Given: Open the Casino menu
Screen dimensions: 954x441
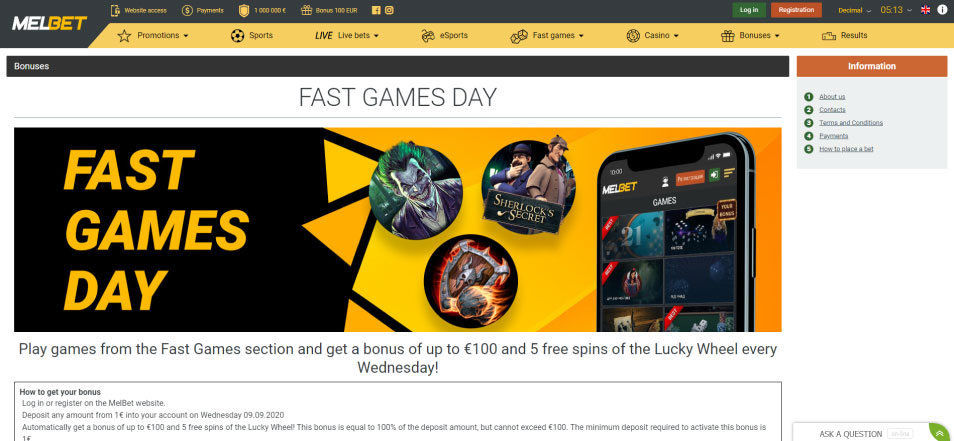Looking at the screenshot, I should pyautogui.click(x=652, y=36).
